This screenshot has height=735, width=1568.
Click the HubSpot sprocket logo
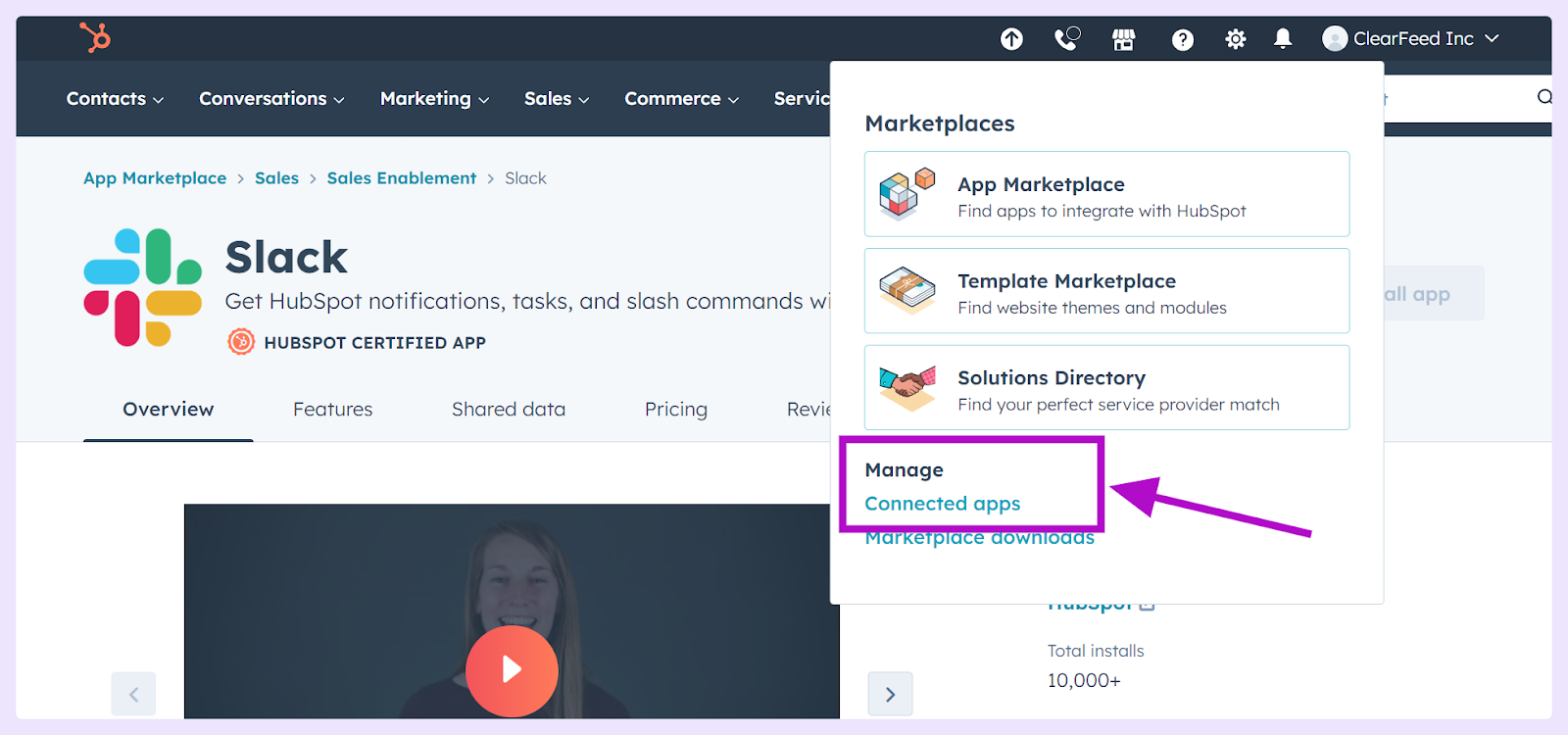coord(95,37)
